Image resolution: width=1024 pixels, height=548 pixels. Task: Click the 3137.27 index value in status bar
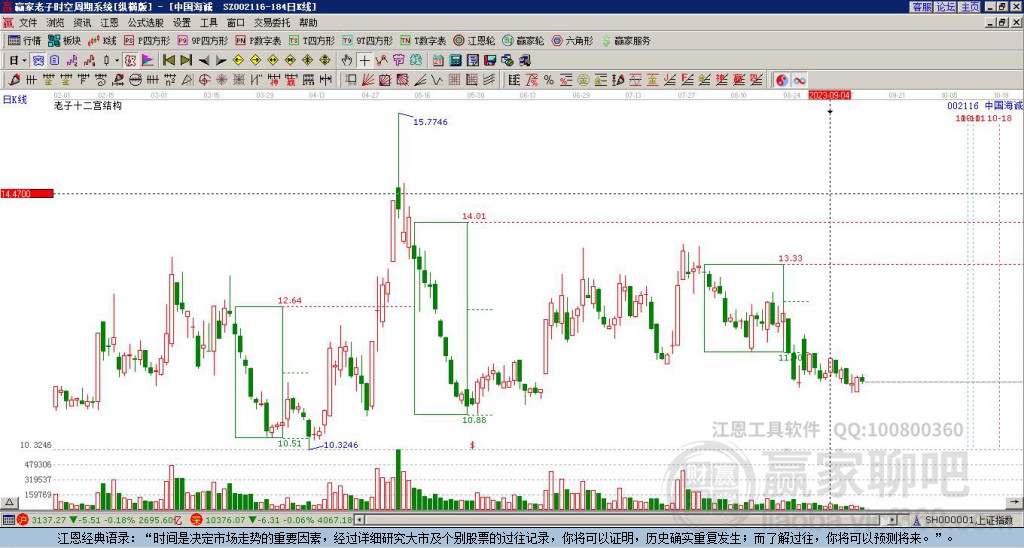pyautogui.click(x=48, y=520)
